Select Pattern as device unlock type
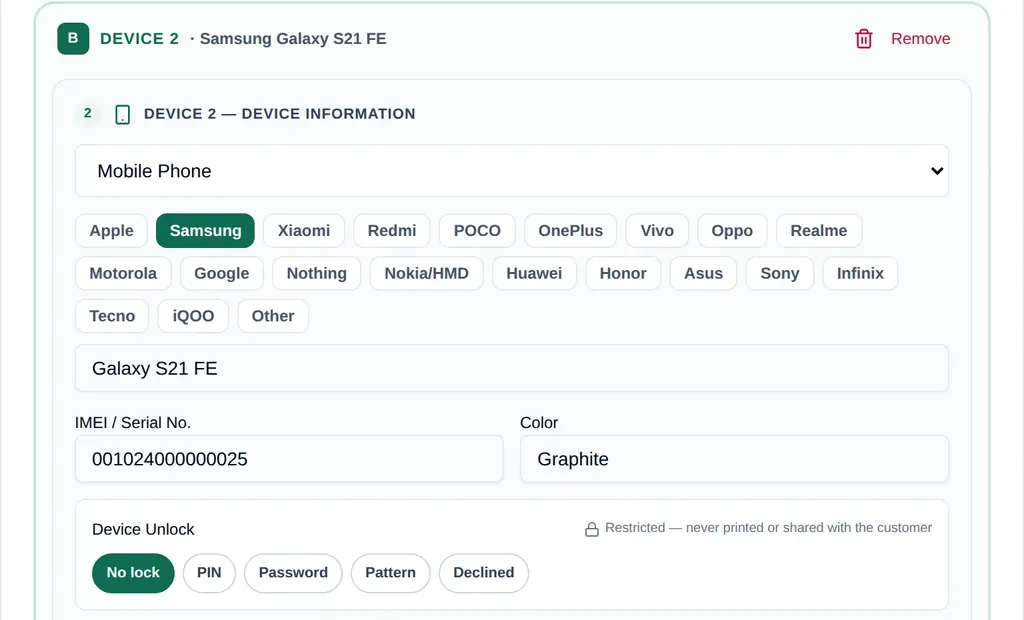This screenshot has width=1024, height=620. (x=391, y=573)
